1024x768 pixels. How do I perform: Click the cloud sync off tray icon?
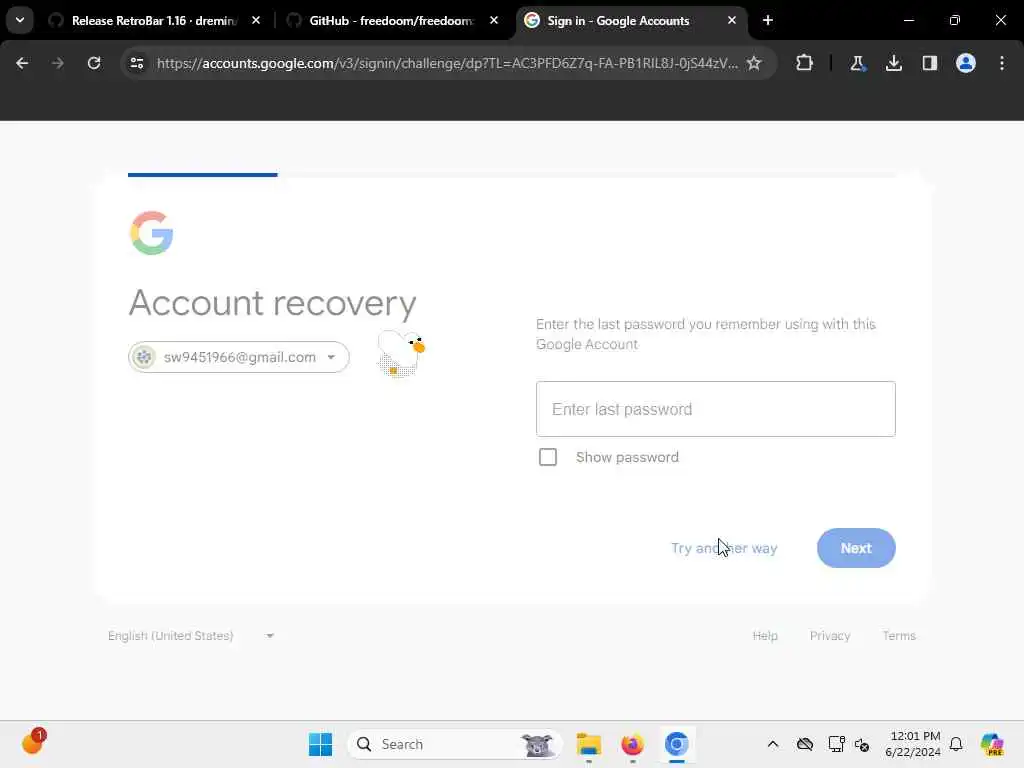(805, 744)
